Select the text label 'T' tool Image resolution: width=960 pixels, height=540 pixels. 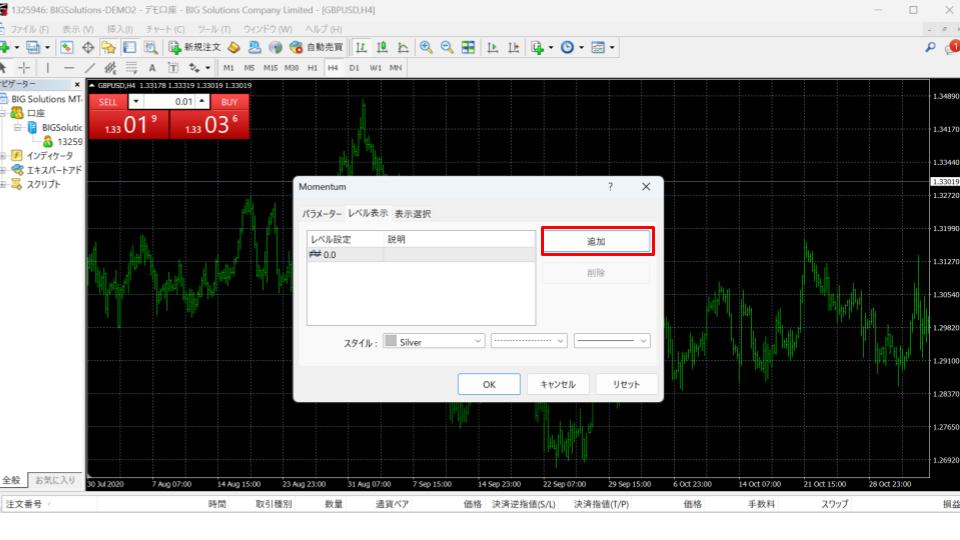pos(173,67)
